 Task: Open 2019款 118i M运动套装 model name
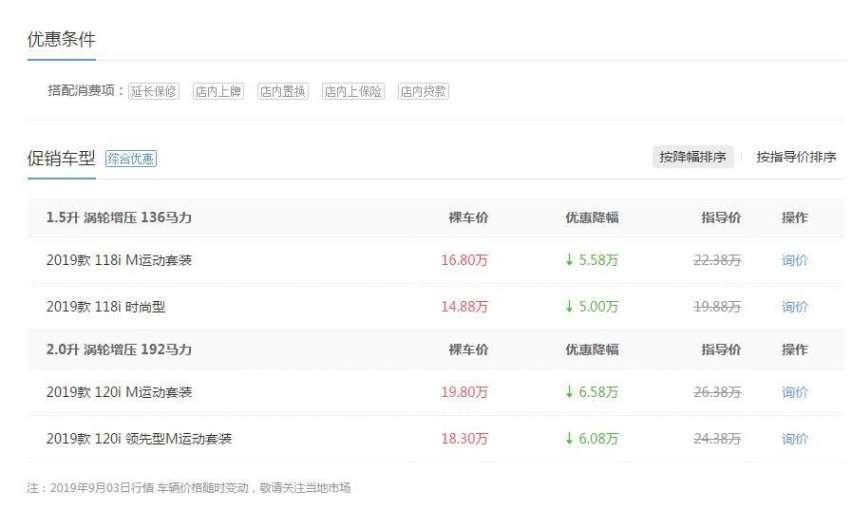119,261
